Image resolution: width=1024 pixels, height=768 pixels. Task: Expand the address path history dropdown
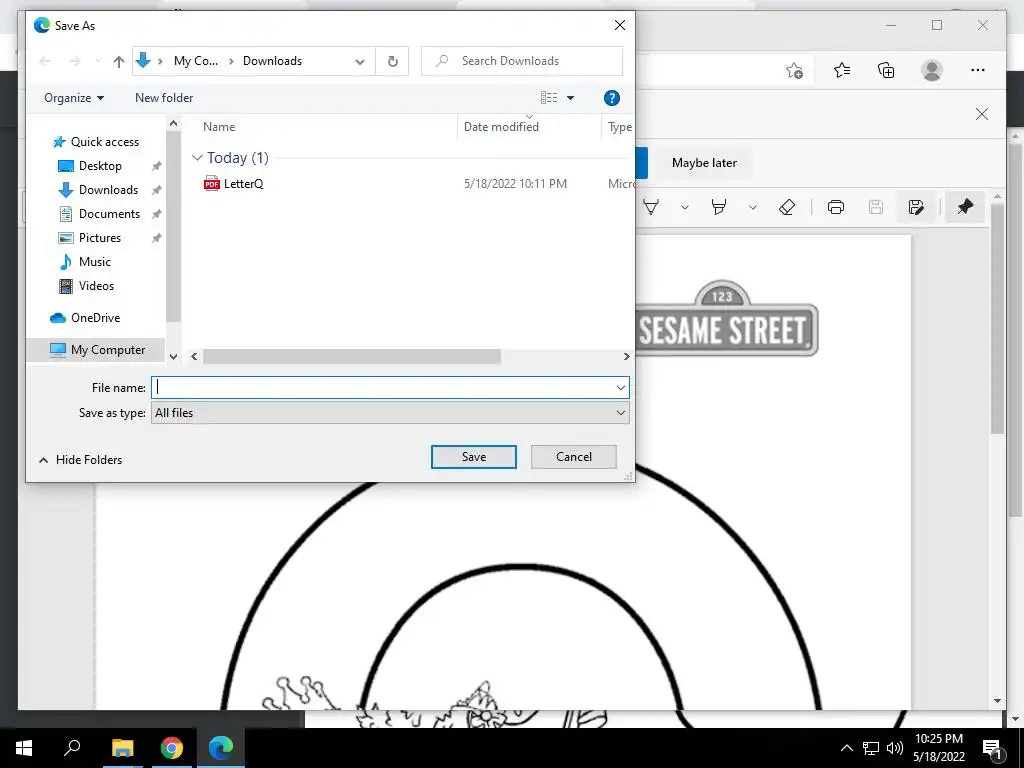(360, 61)
